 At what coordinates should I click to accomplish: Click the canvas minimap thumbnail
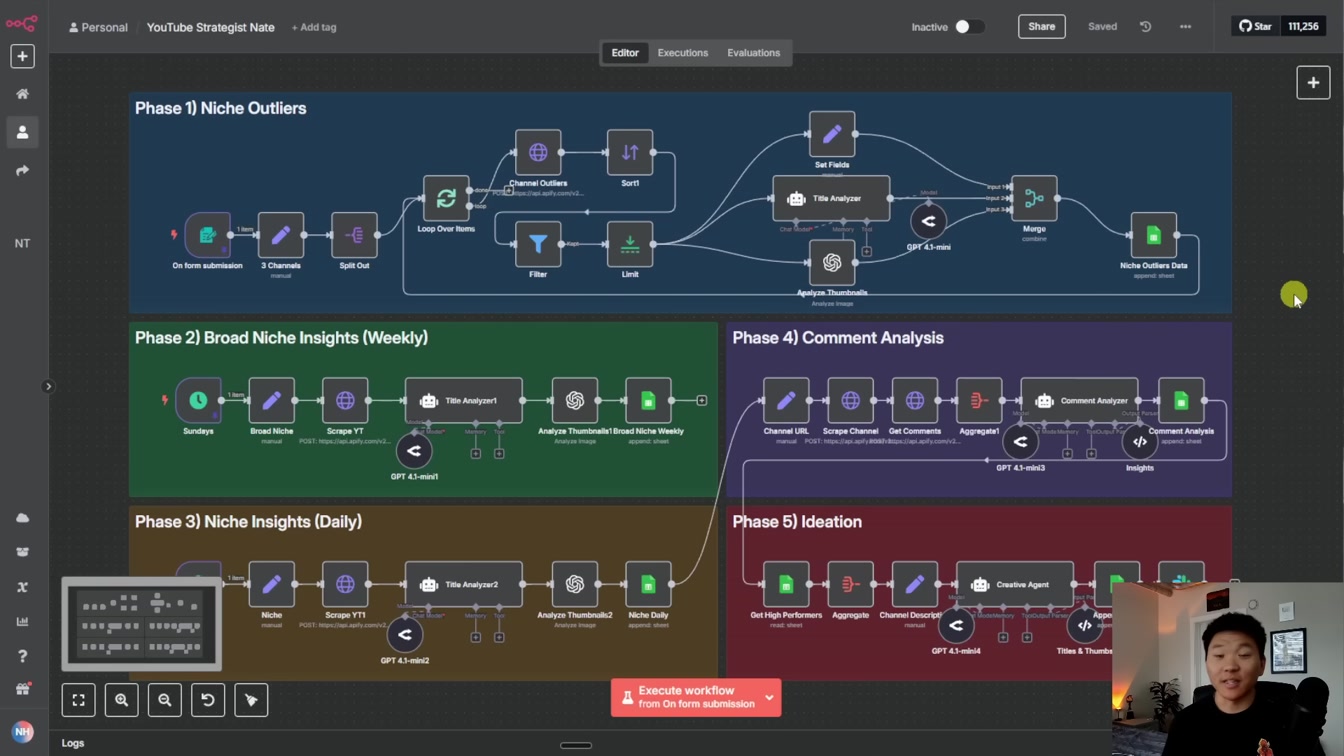pos(141,623)
